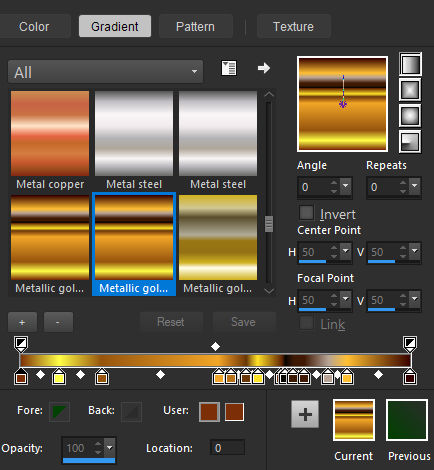Select the first User color swatch
The height and width of the screenshot is (470, 434).
(x=209, y=412)
